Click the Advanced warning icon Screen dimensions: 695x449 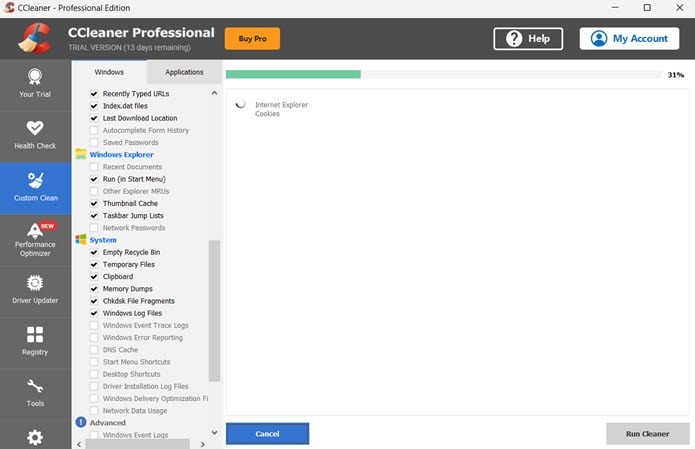(x=81, y=422)
